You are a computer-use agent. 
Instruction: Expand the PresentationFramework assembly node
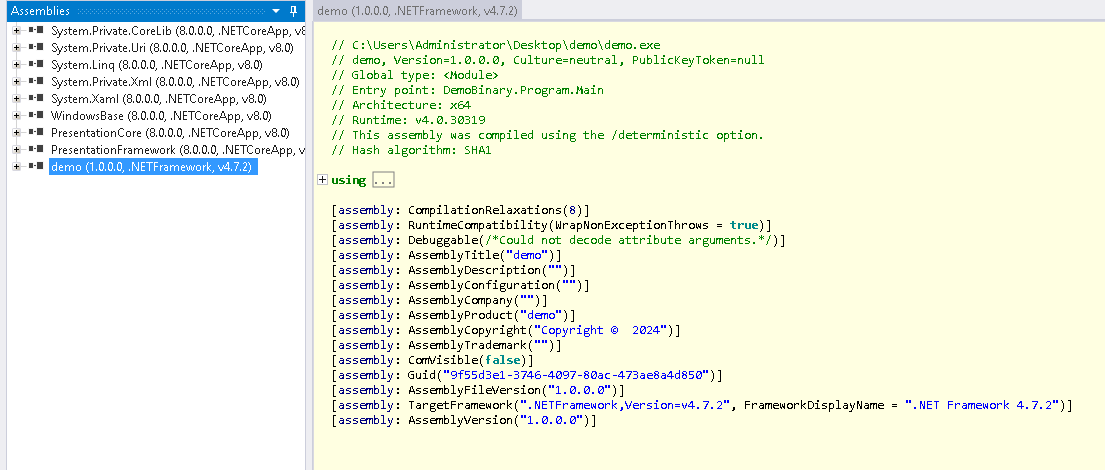pyautogui.click(x=17, y=149)
